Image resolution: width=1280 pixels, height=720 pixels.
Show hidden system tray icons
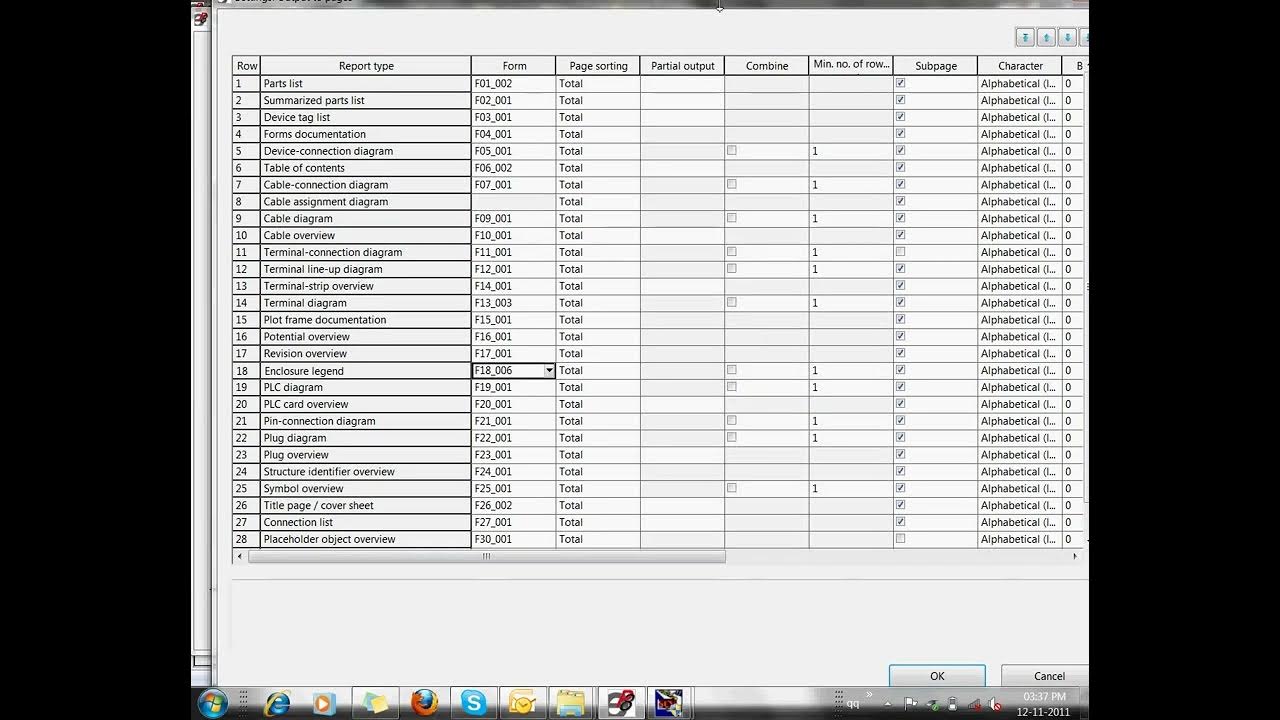(887, 704)
